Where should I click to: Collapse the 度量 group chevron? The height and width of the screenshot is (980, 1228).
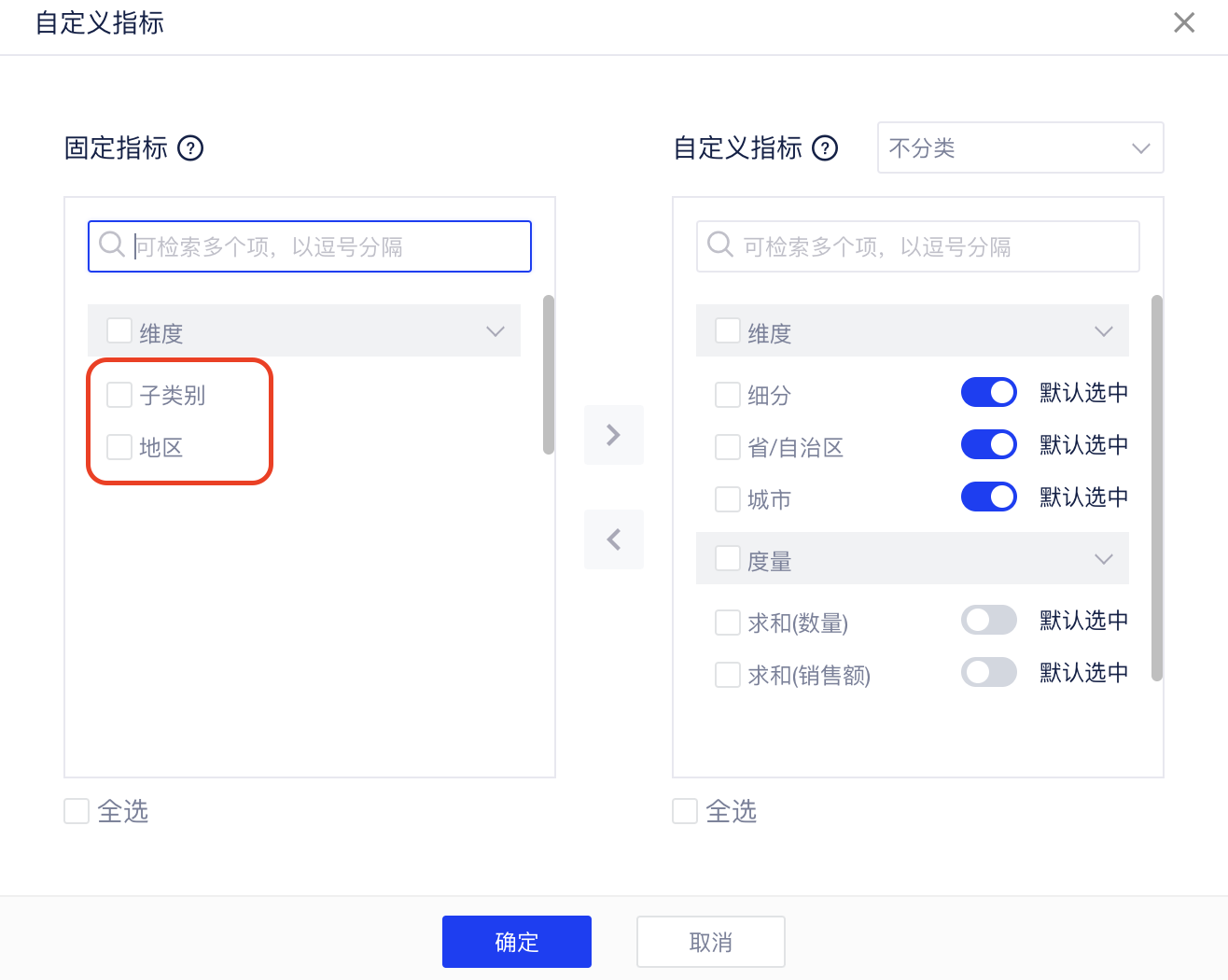coord(1104,559)
